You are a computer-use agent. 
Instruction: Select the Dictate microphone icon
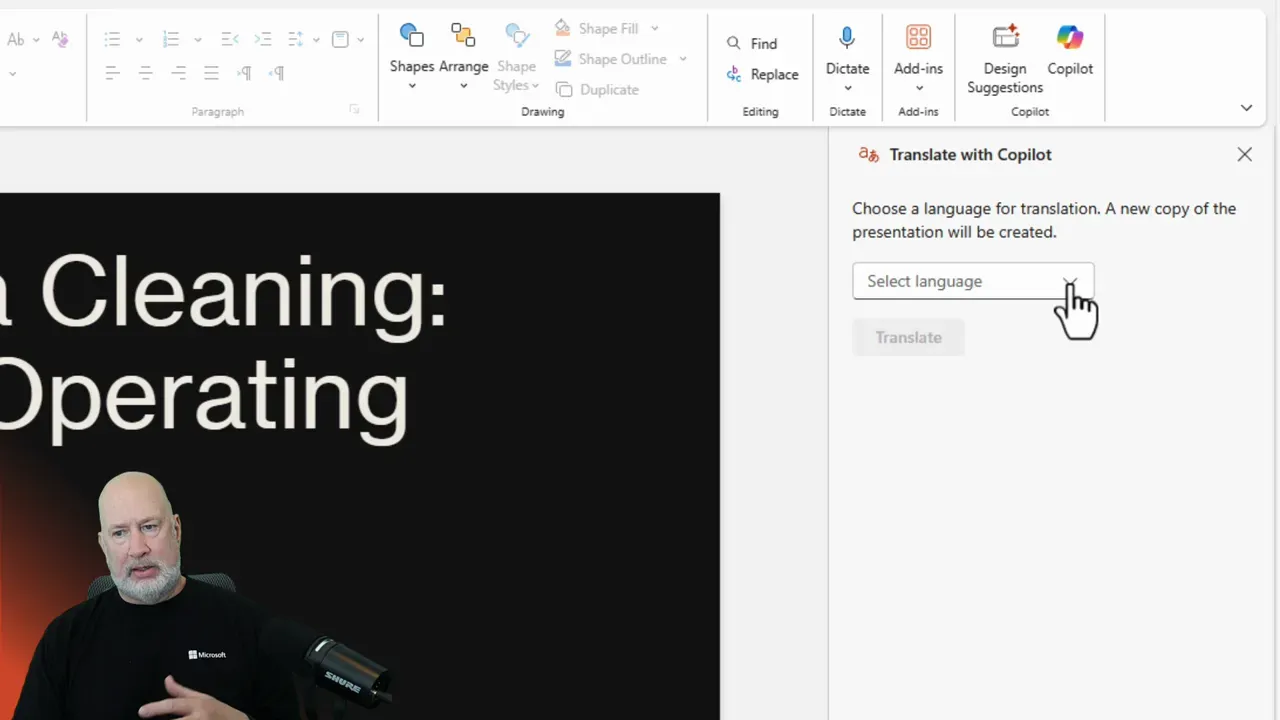coord(847,37)
